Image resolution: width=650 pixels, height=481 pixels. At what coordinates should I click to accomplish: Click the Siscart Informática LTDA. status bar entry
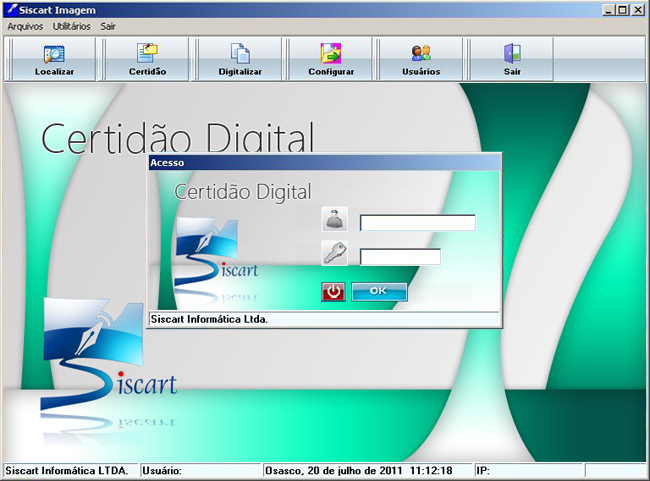[66, 471]
